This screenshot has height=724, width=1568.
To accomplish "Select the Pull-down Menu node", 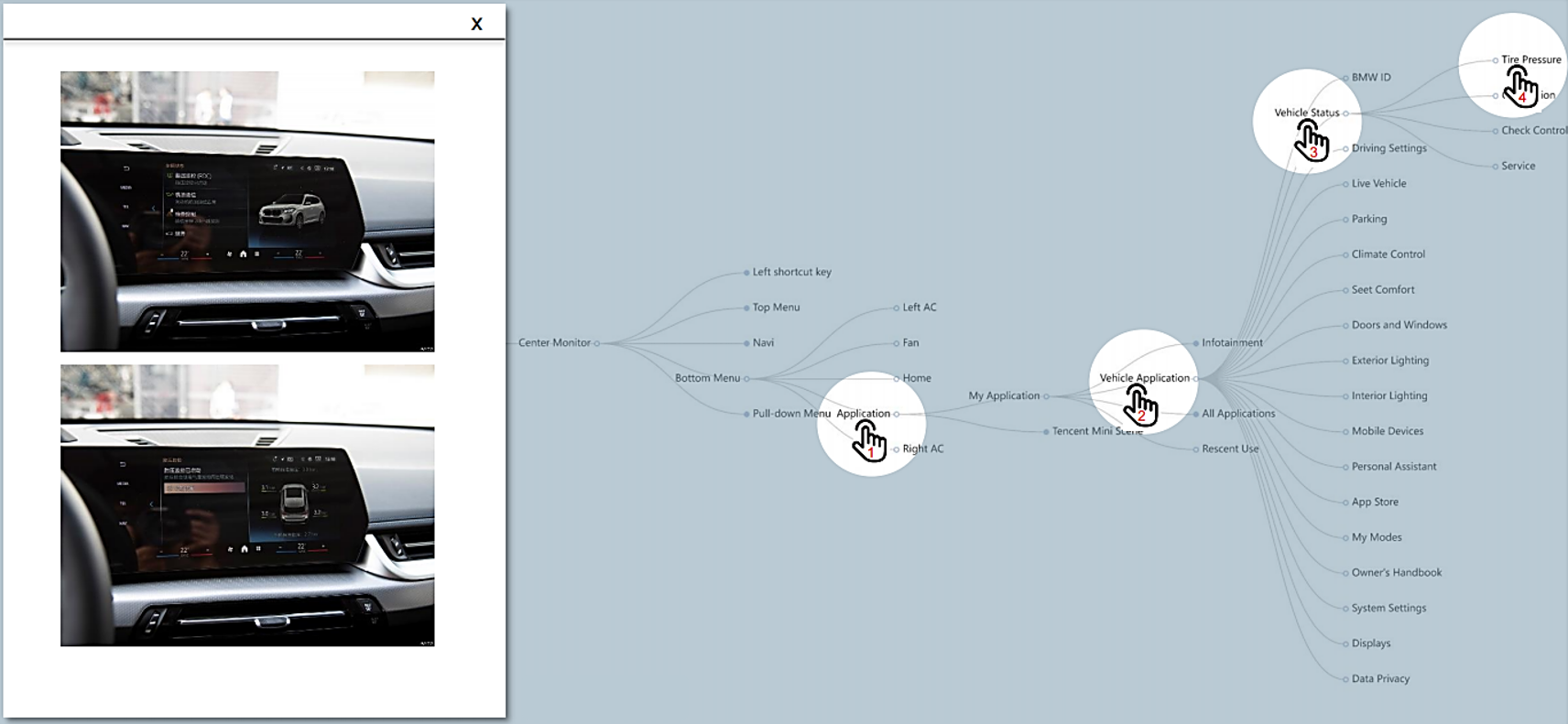I will (x=791, y=414).
